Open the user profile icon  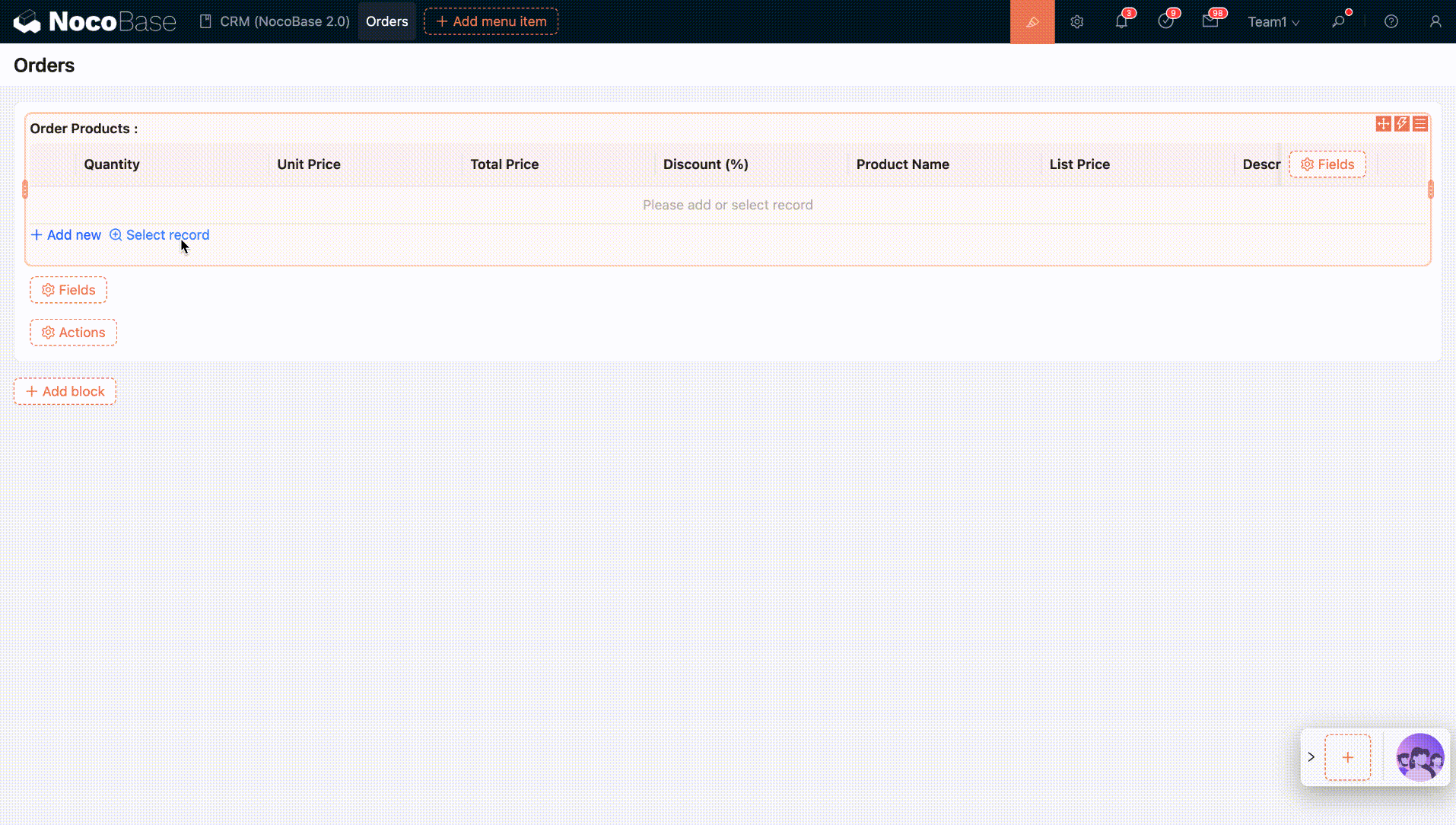[1435, 22]
